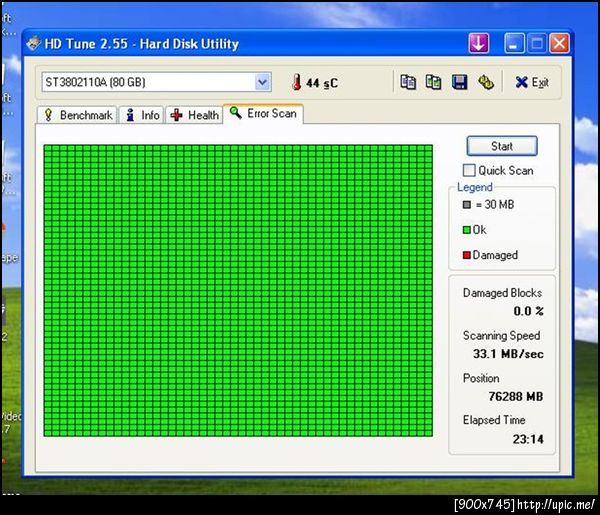Minimize the HD Tune window
Viewport: 600px width, 515px height.
click(515, 43)
